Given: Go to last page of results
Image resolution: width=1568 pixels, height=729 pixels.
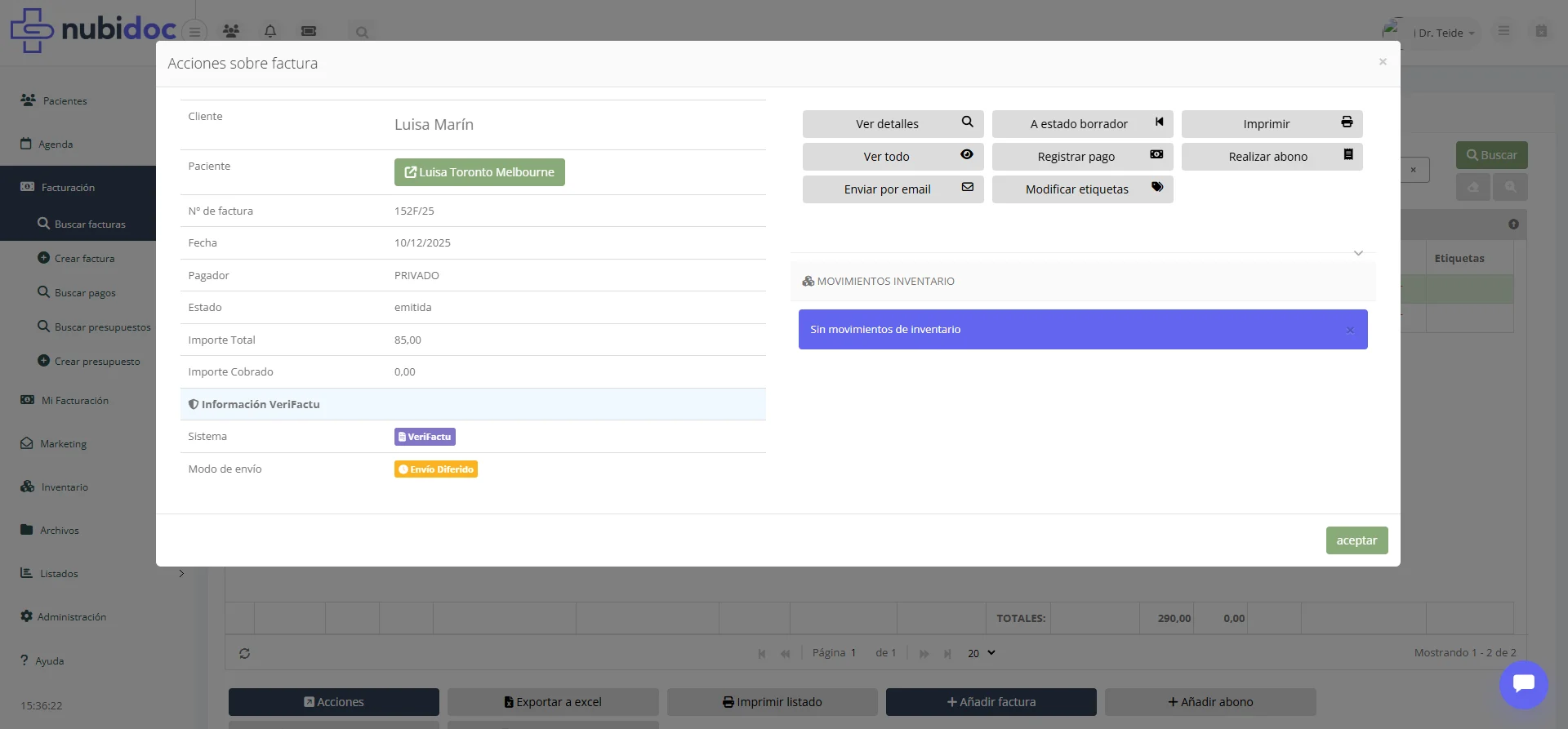Looking at the screenshot, I should coord(947,653).
